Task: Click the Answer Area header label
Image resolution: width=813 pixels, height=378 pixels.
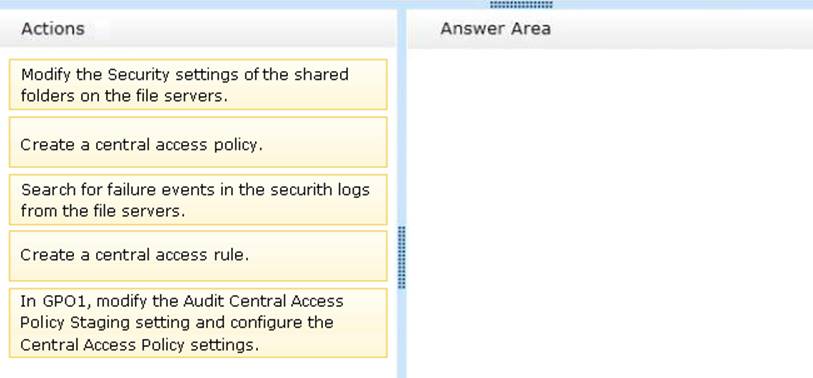Action: point(495,29)
